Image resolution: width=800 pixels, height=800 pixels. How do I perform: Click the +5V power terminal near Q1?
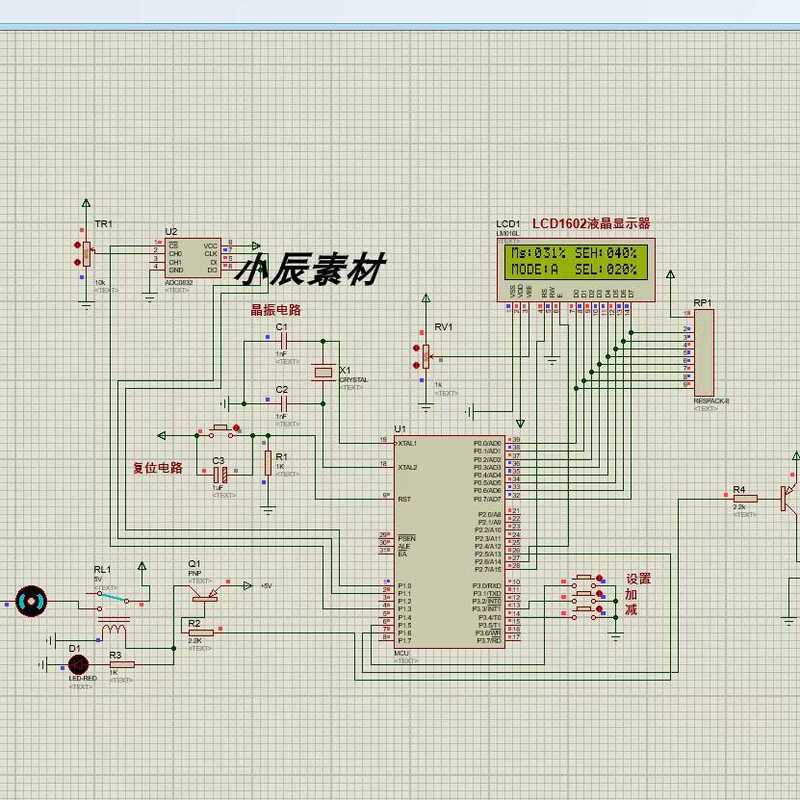click(x=247, y=586)
